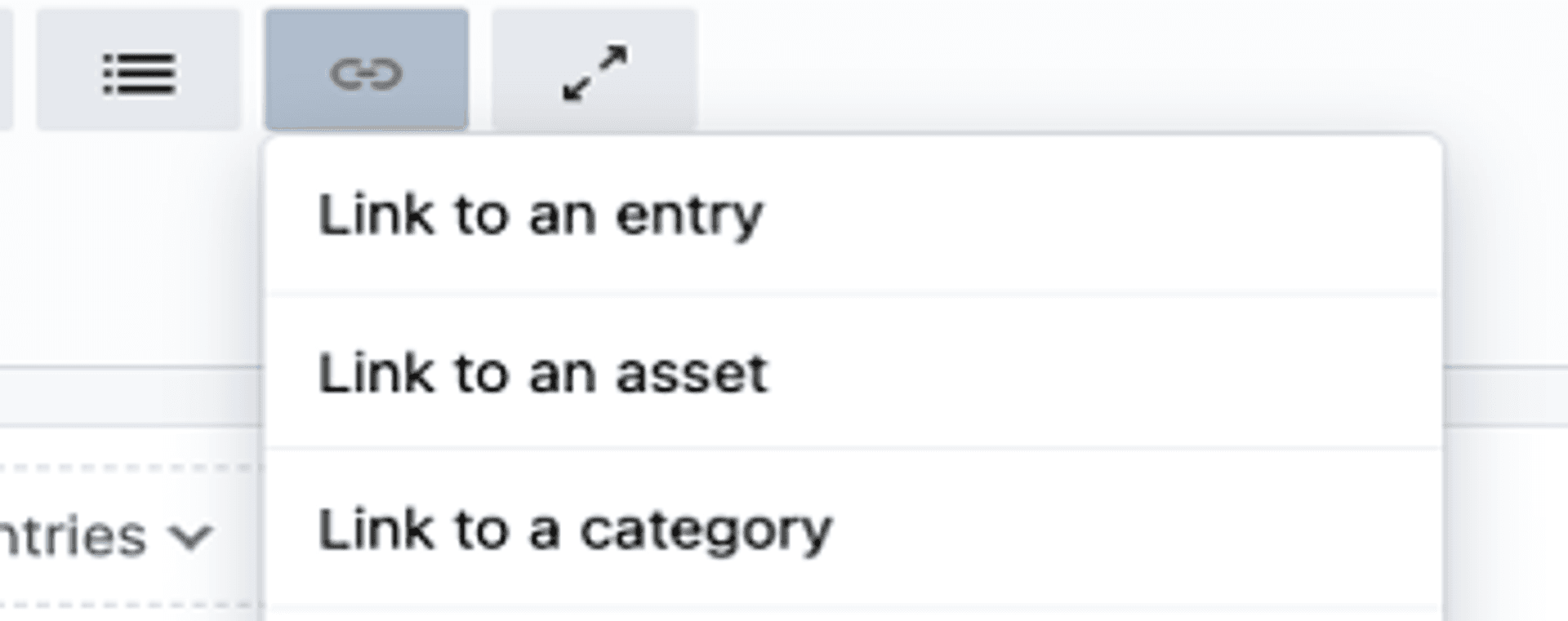Click the word "asset" in second menu row
Image resolution: width=1568 pixels, height=621 pixels.
pos(692,374)
